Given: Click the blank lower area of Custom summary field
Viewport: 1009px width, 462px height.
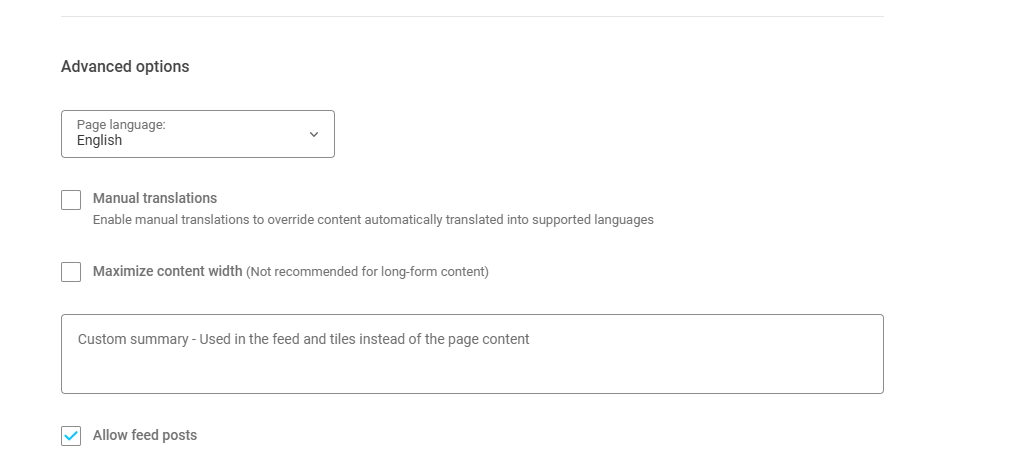Looking at the screenshot, I should [472, 375].
